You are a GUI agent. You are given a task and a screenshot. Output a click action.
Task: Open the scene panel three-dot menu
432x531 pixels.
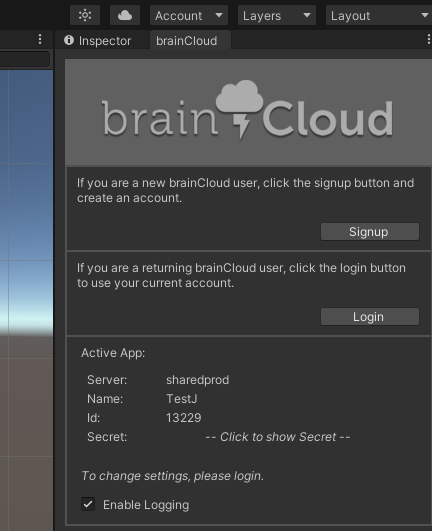coord(40,39)
